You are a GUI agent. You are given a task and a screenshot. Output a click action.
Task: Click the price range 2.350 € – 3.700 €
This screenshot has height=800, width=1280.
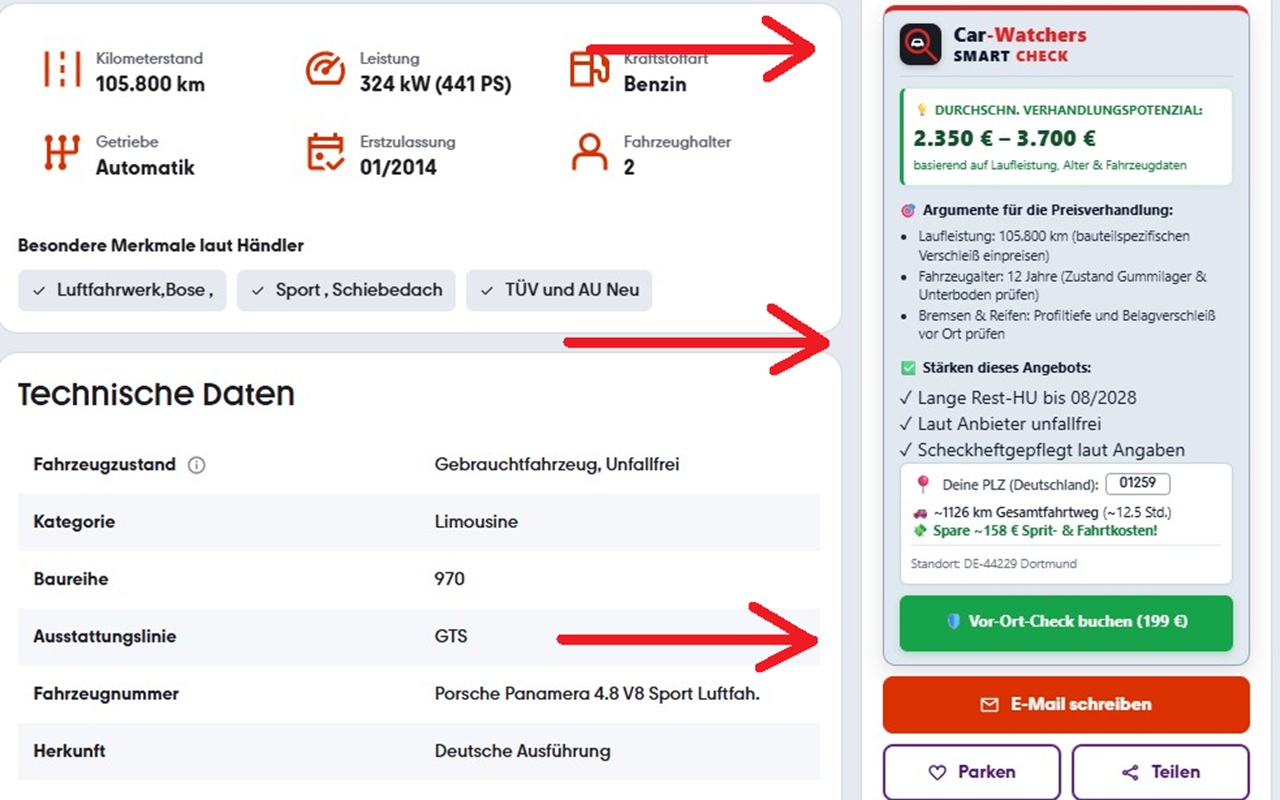(x=1004, y=139)
